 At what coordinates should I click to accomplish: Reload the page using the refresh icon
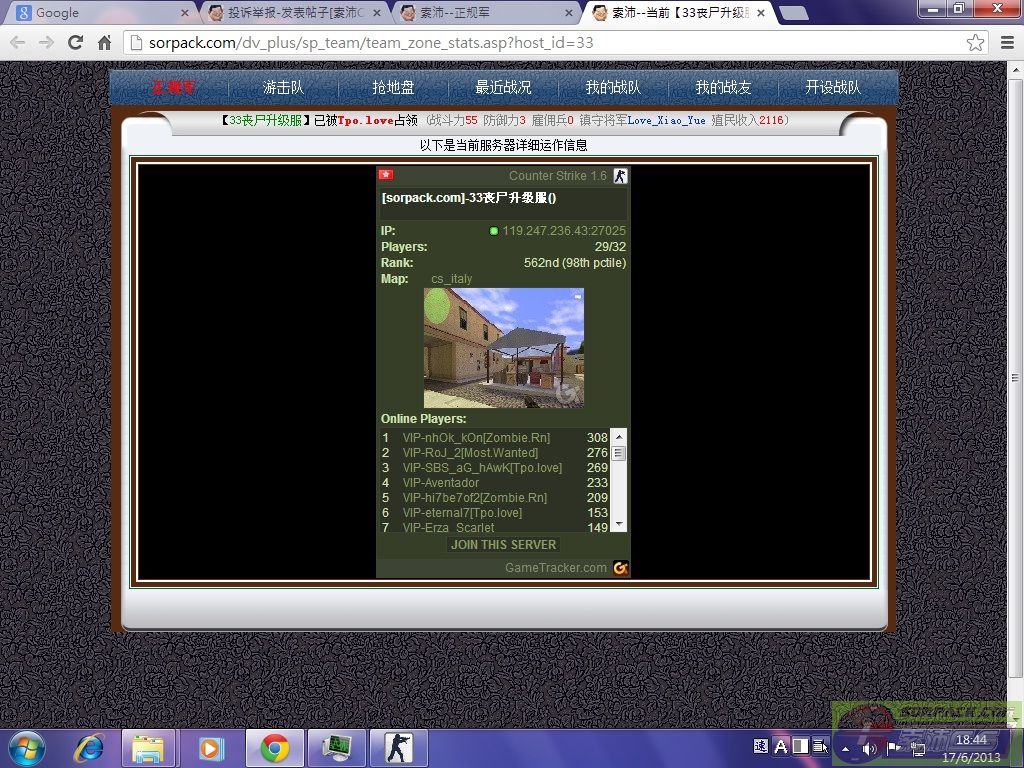coord(75,43)
